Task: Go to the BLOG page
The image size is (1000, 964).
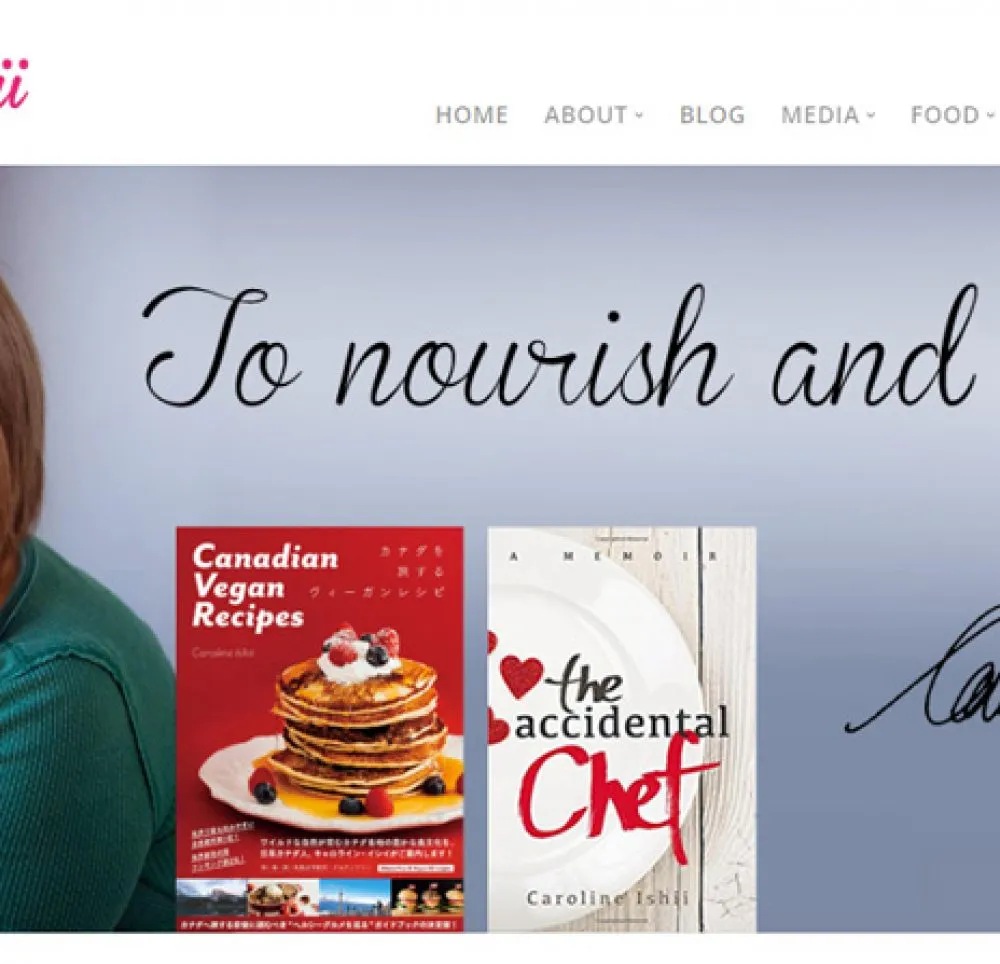Action: [x=712, y=115]
